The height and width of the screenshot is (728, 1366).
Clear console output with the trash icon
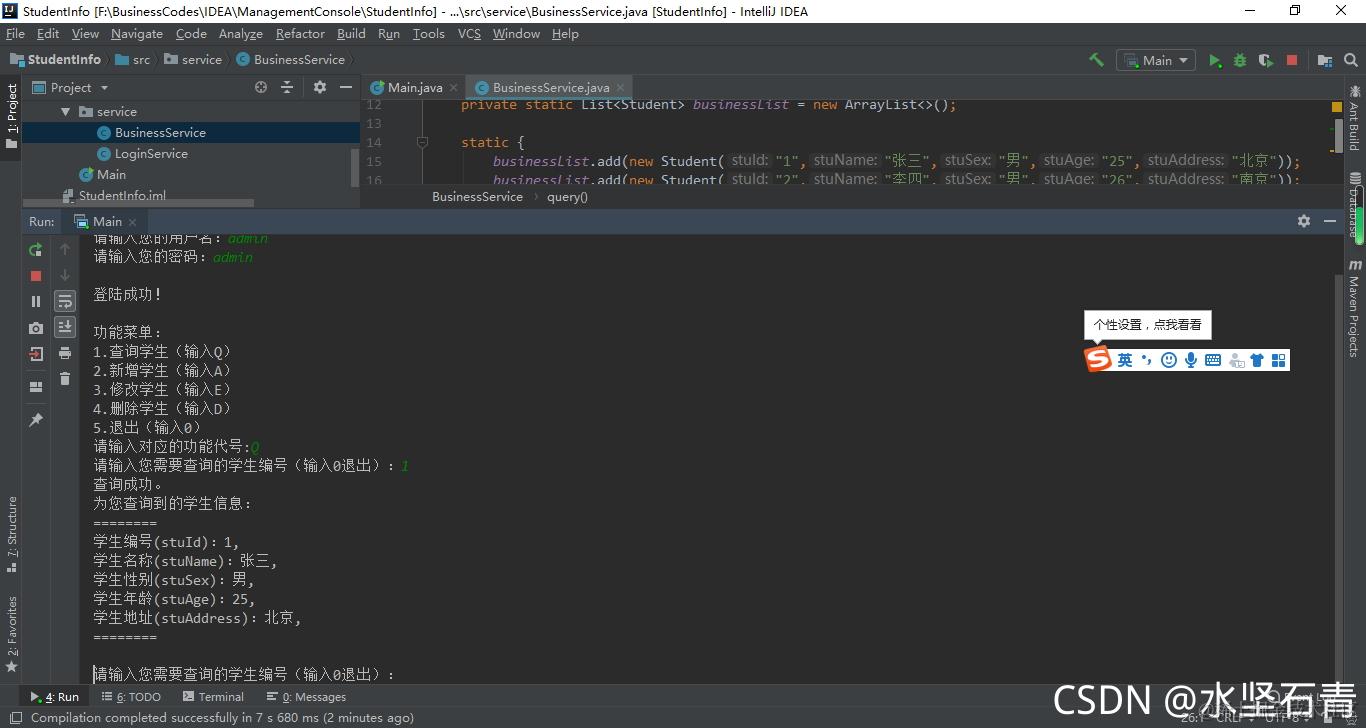click(65, 379)
